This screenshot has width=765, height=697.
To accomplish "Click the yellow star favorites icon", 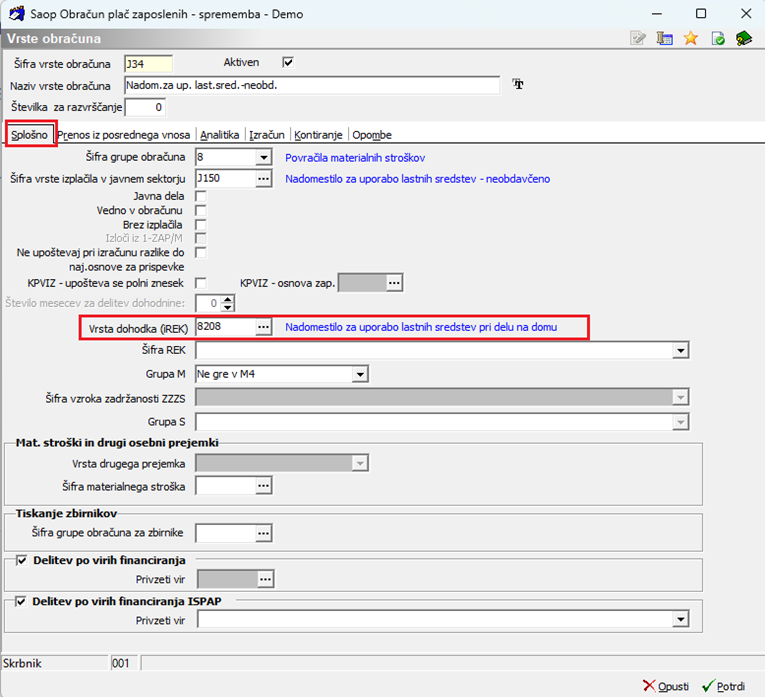I will click(691, 38).
